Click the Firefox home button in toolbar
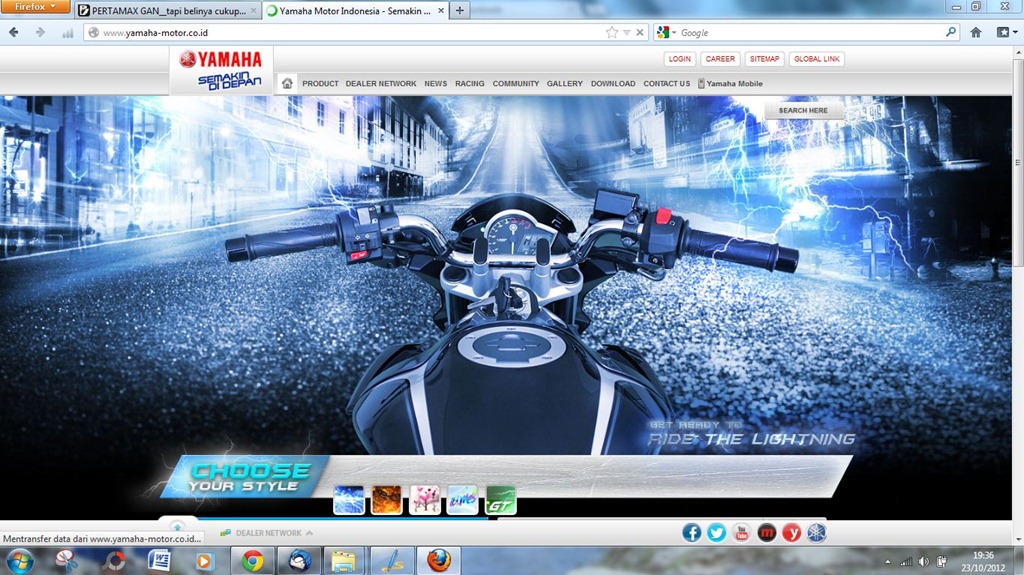The image size is (1024, 575). pos(976,32)
